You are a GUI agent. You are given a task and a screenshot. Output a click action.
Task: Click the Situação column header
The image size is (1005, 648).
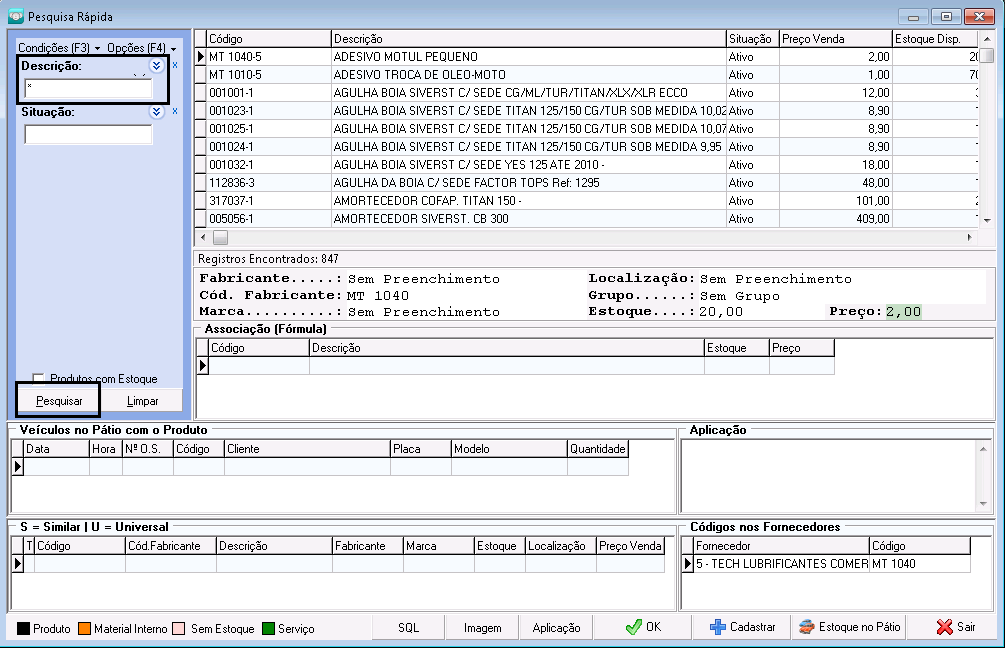click(752, 38)
